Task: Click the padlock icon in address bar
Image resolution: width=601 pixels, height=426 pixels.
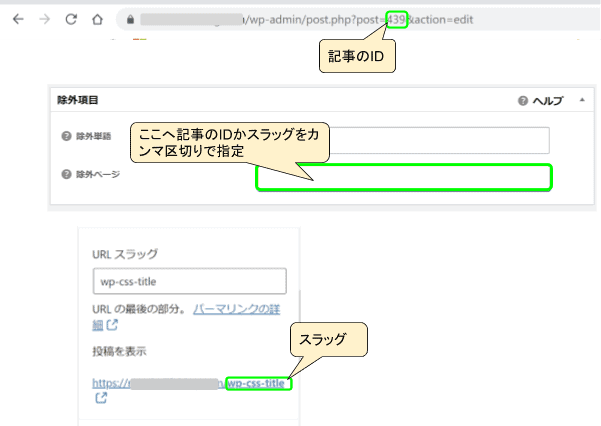Action: (128, 19)
